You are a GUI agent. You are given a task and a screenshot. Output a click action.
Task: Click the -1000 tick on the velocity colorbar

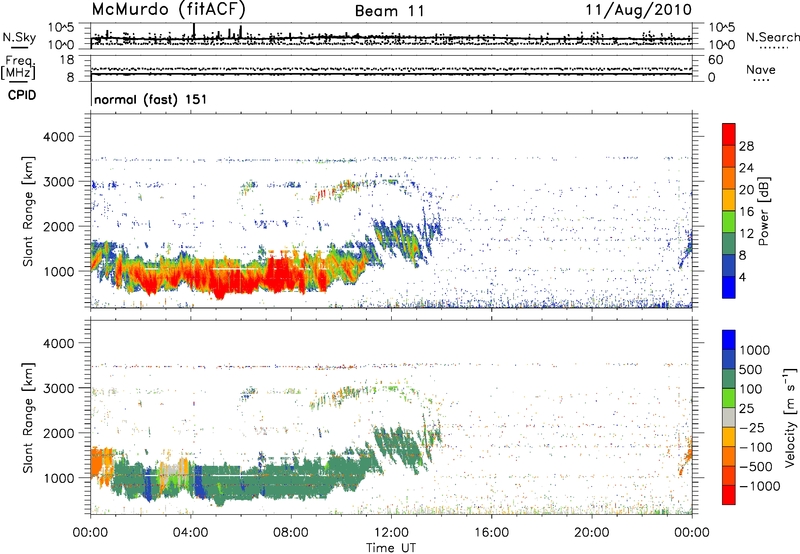tap(759, 486)
